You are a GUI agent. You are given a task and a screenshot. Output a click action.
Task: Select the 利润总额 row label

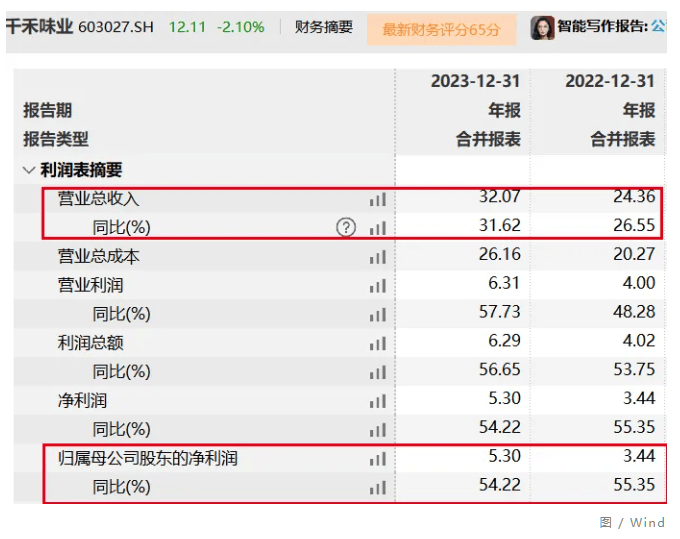click(90, 343)
